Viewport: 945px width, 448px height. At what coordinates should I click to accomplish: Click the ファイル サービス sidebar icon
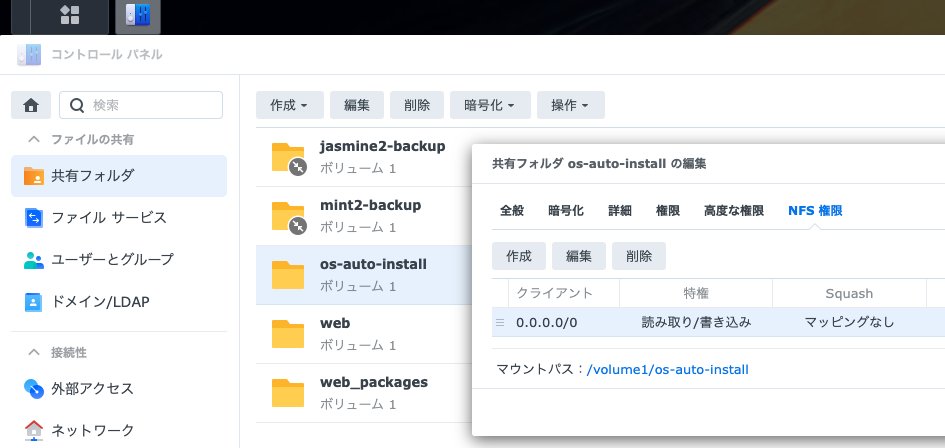(34, 218)
